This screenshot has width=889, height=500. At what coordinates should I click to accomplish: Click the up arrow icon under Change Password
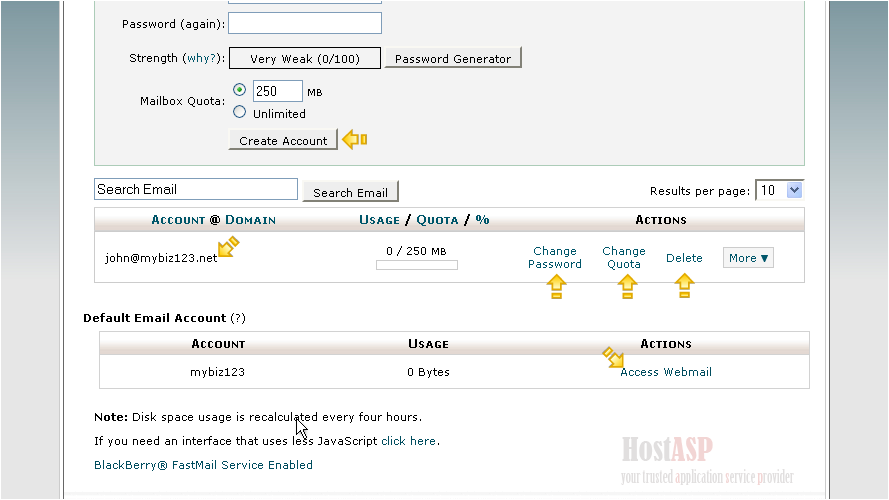[556, 287]
